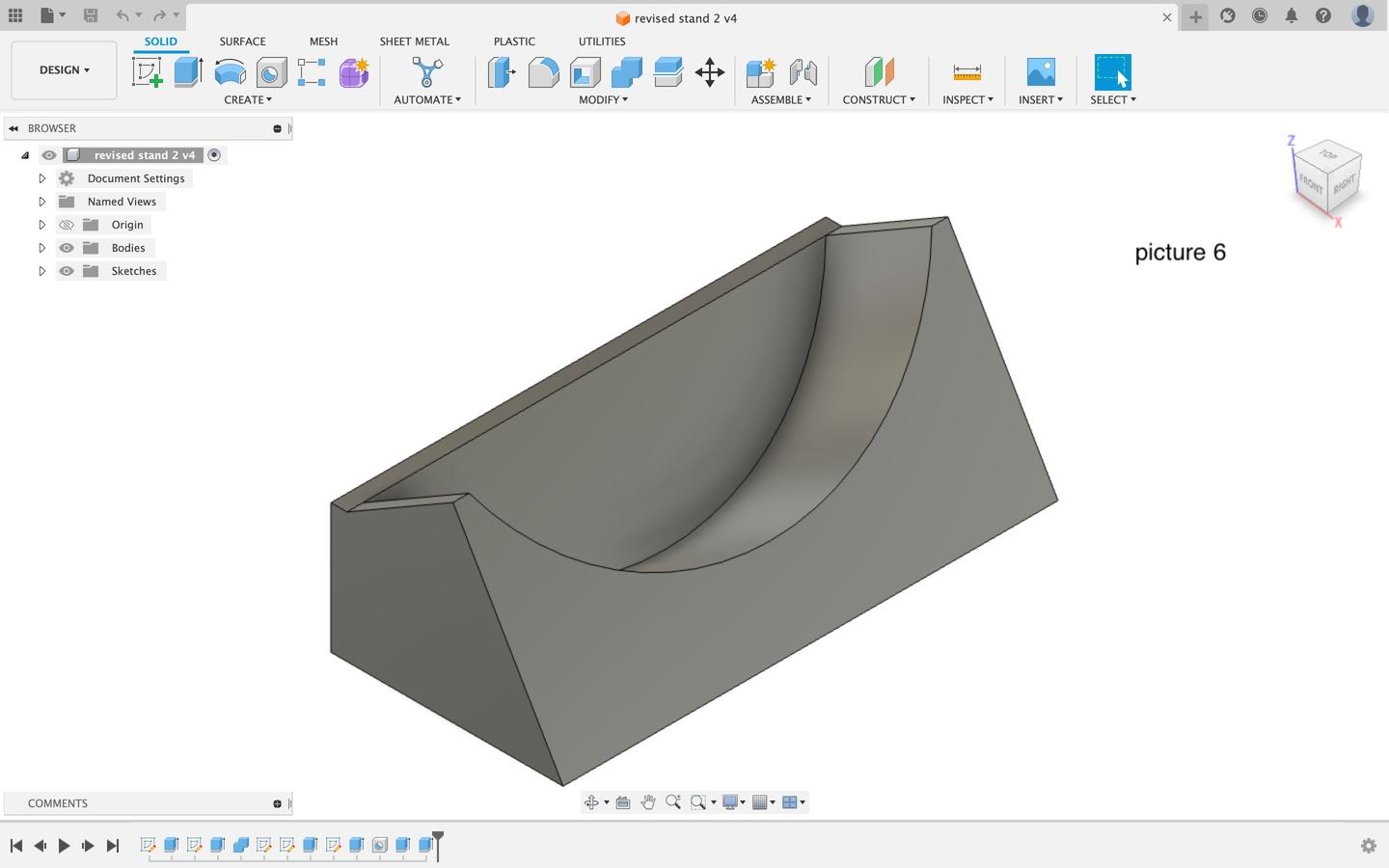Open the CONSTRUCT menu label
The height and width of the screenshot is (868, 1389).
(878, 99)
